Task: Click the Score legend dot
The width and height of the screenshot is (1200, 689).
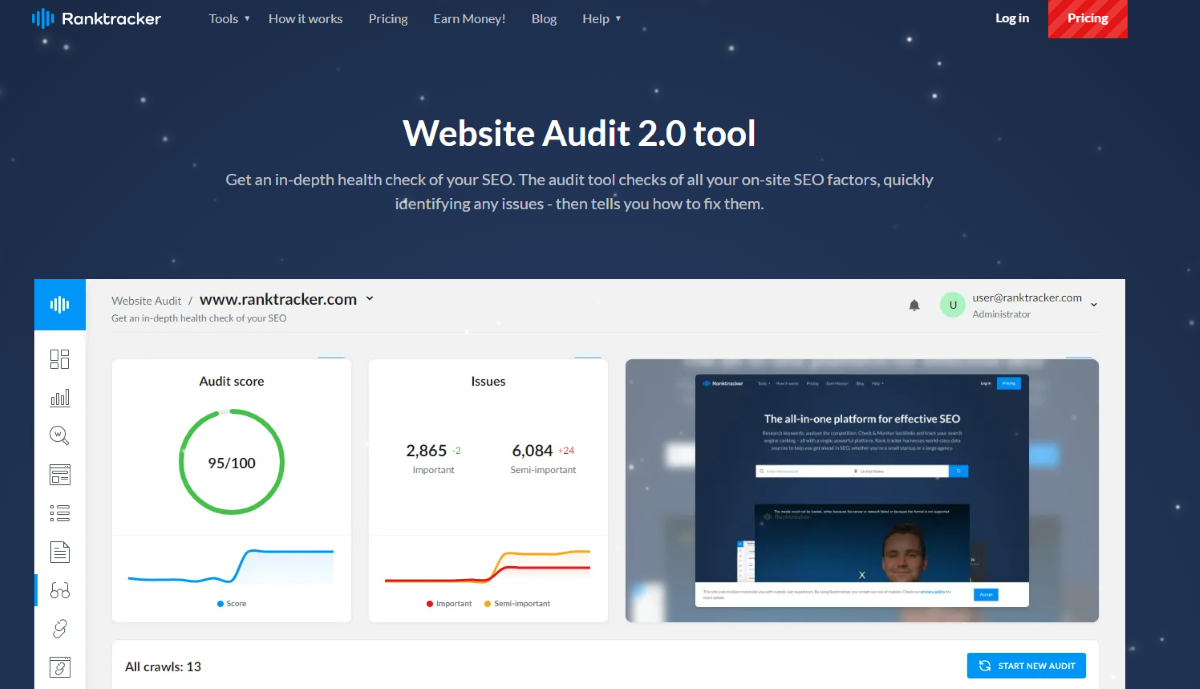Action: point(220,604)
